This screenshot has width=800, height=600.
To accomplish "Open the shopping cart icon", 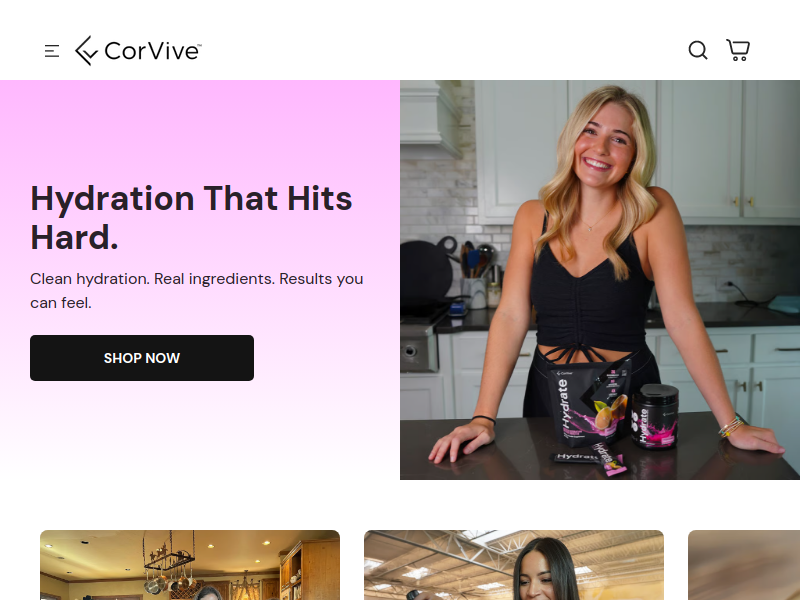I will (738, 50).
